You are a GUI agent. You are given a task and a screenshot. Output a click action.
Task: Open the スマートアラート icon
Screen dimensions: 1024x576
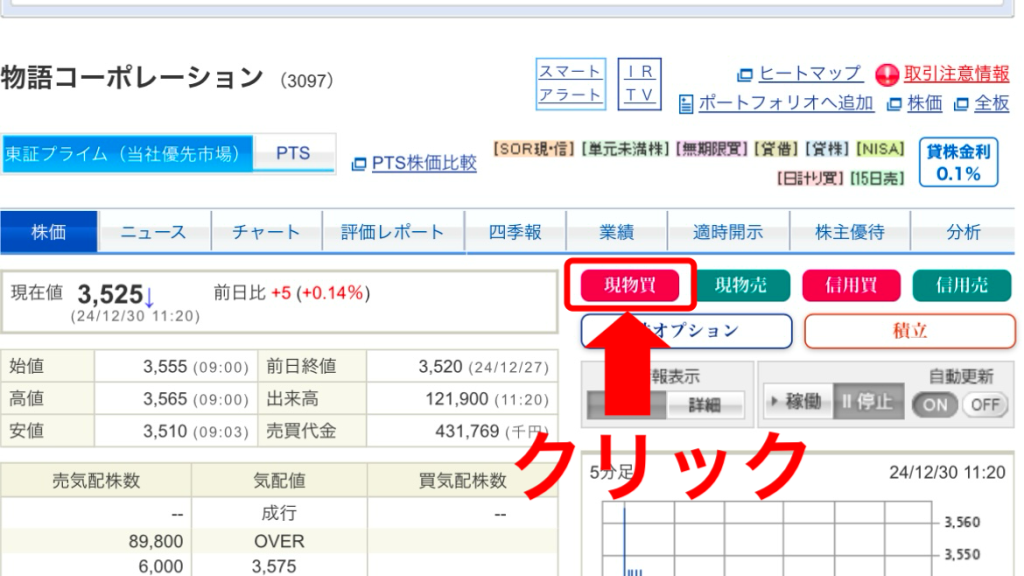click(570, 83)
